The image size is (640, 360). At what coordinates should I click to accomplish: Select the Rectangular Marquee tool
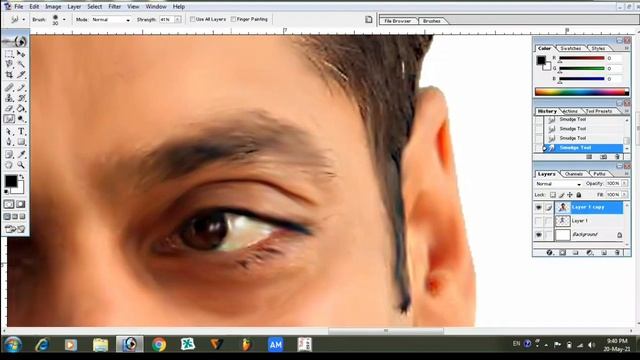[9, 54]
